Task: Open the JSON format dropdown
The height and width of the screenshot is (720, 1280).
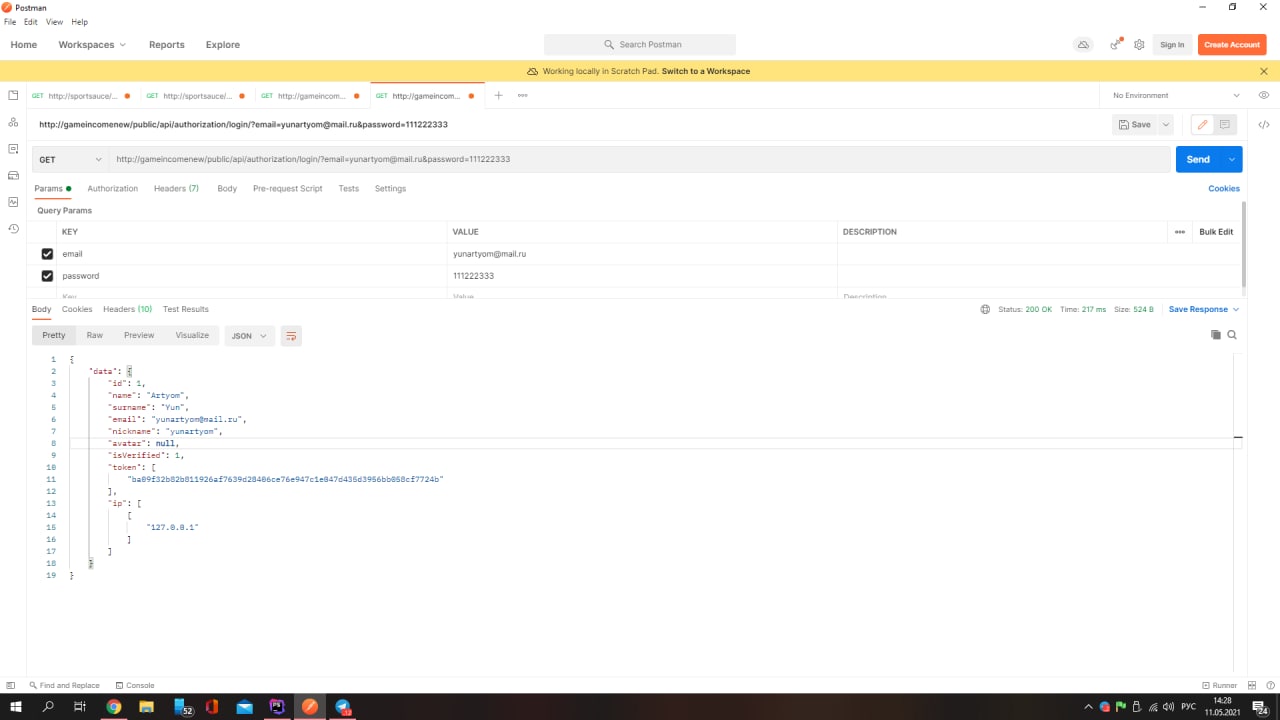Action: (249, 336)
